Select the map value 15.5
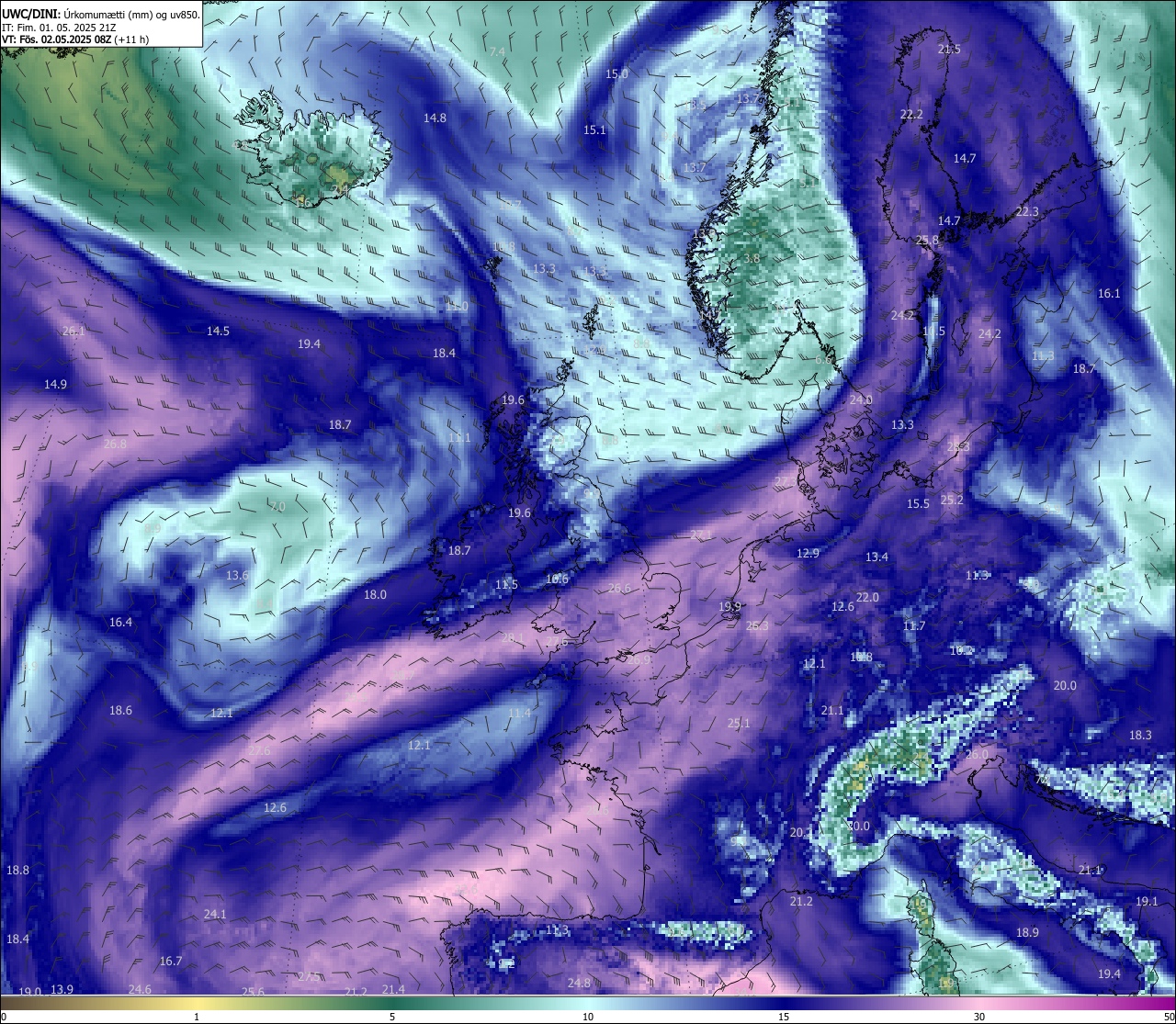The image size is (1176, 1024). coord(918,504)
